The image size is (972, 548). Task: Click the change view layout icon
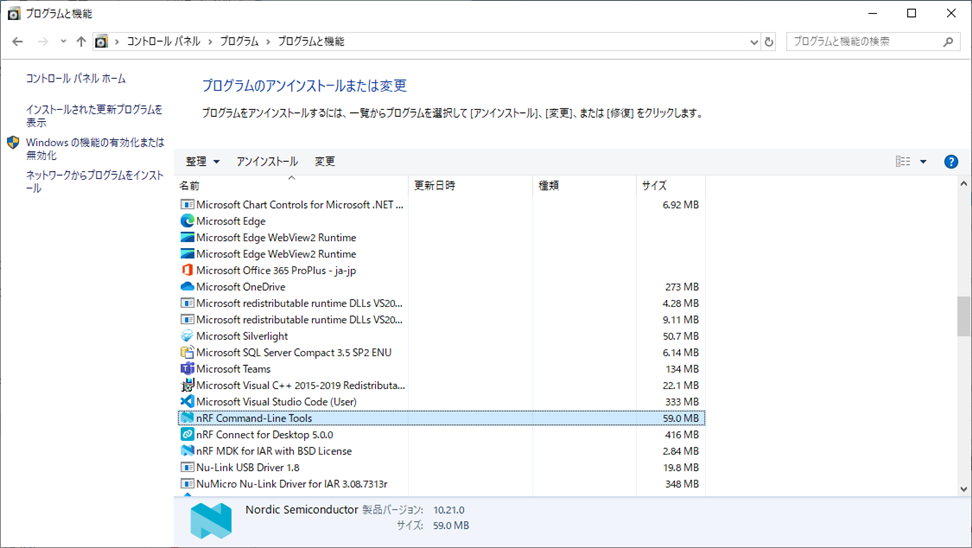[903, 161]
